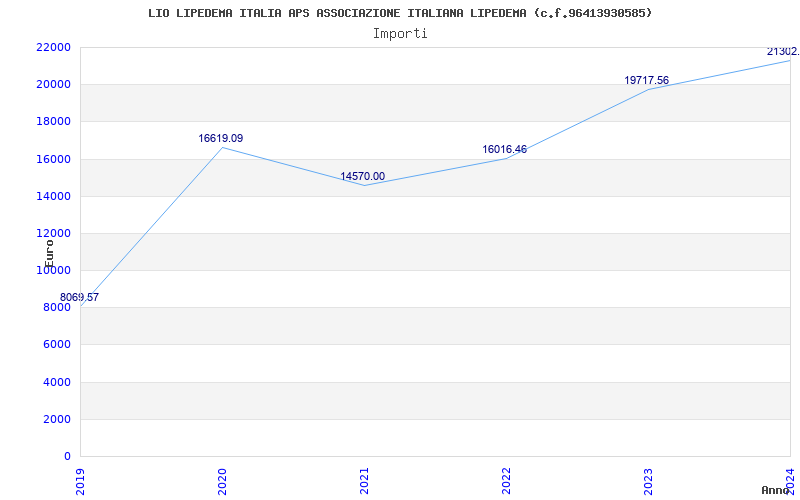This screenshot has height=500, width=800.
Task: Click the y-axis value 8000
Action: point(56,308)
